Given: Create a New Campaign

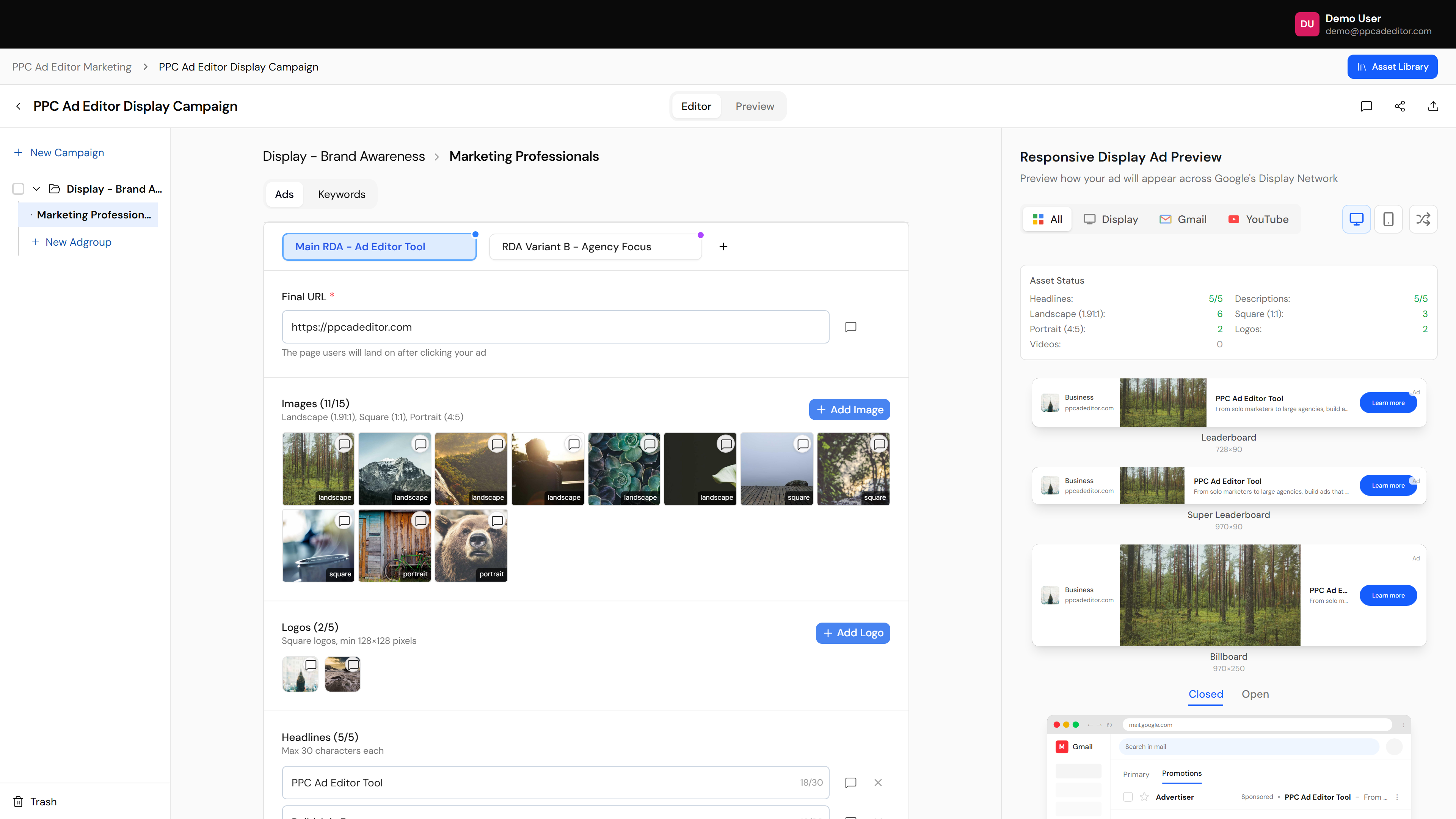Looking at the screenshot, I should (x=59, y=152).
